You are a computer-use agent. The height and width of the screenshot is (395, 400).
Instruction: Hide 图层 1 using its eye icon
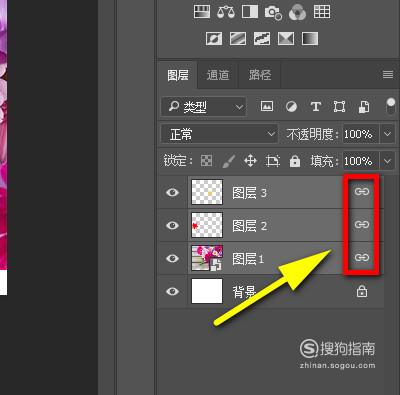(172, 258)
